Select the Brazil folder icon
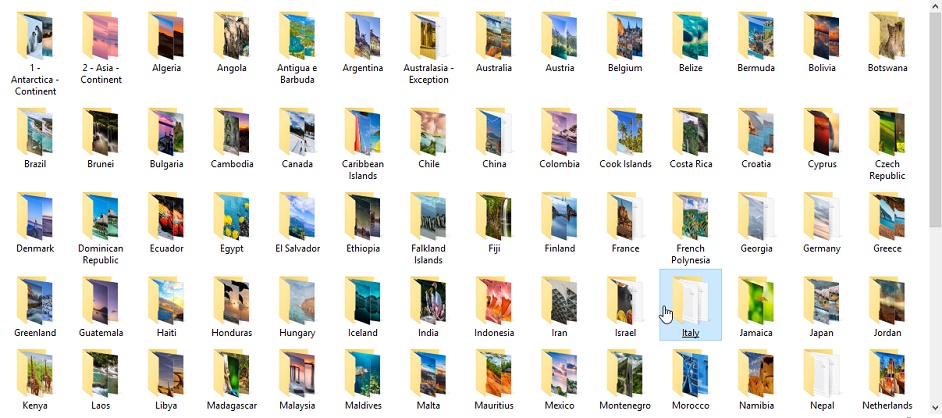Viewport: 942px width, 418px height. [35, 132]
